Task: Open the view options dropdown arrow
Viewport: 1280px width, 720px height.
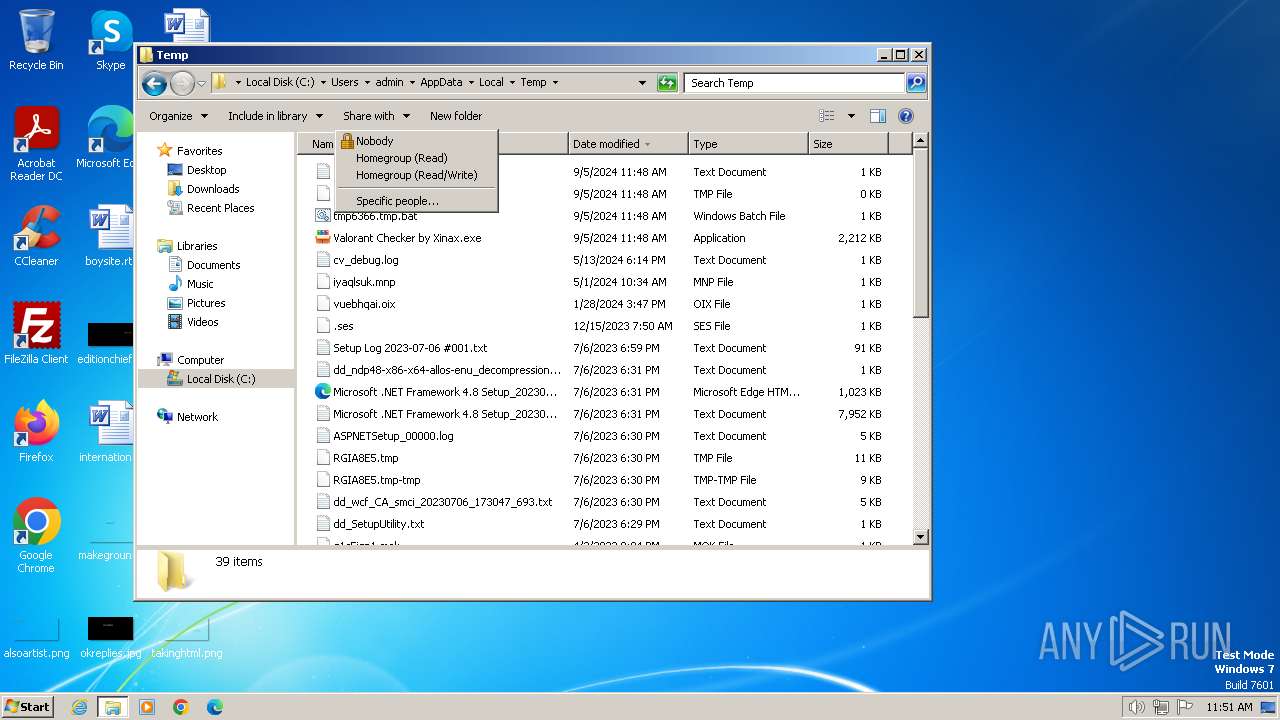Action: (851, 116)
